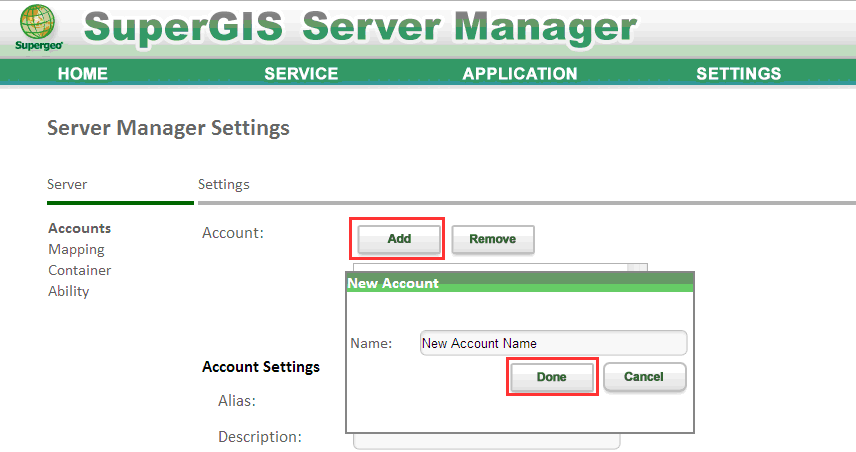This screenshot has height=452, width=856.
Task: Click the Description: label
Action: pyautogui.click(x=260, y=437)
